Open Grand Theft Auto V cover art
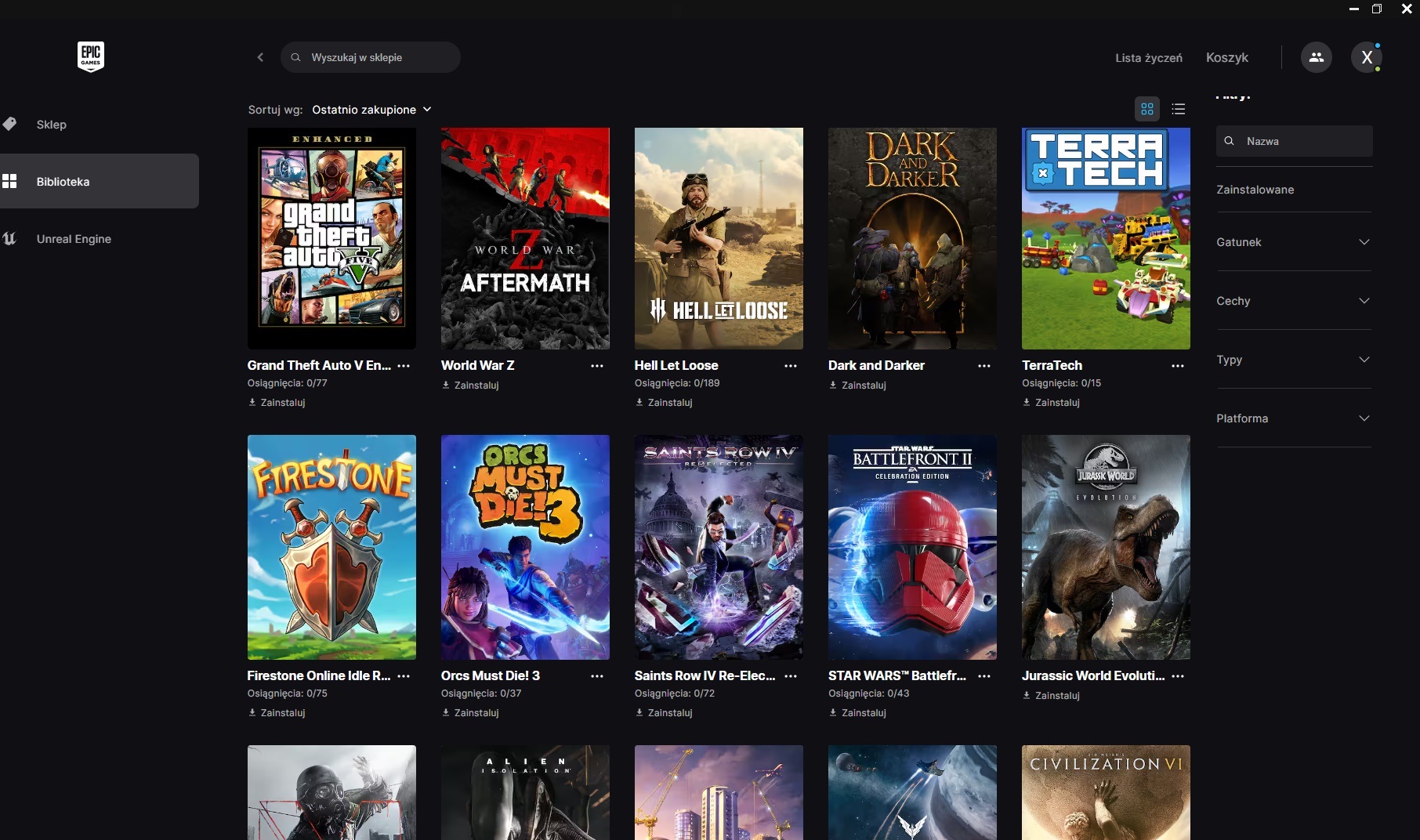This screenshot has width=1420, height=840. tap(331, 238)
